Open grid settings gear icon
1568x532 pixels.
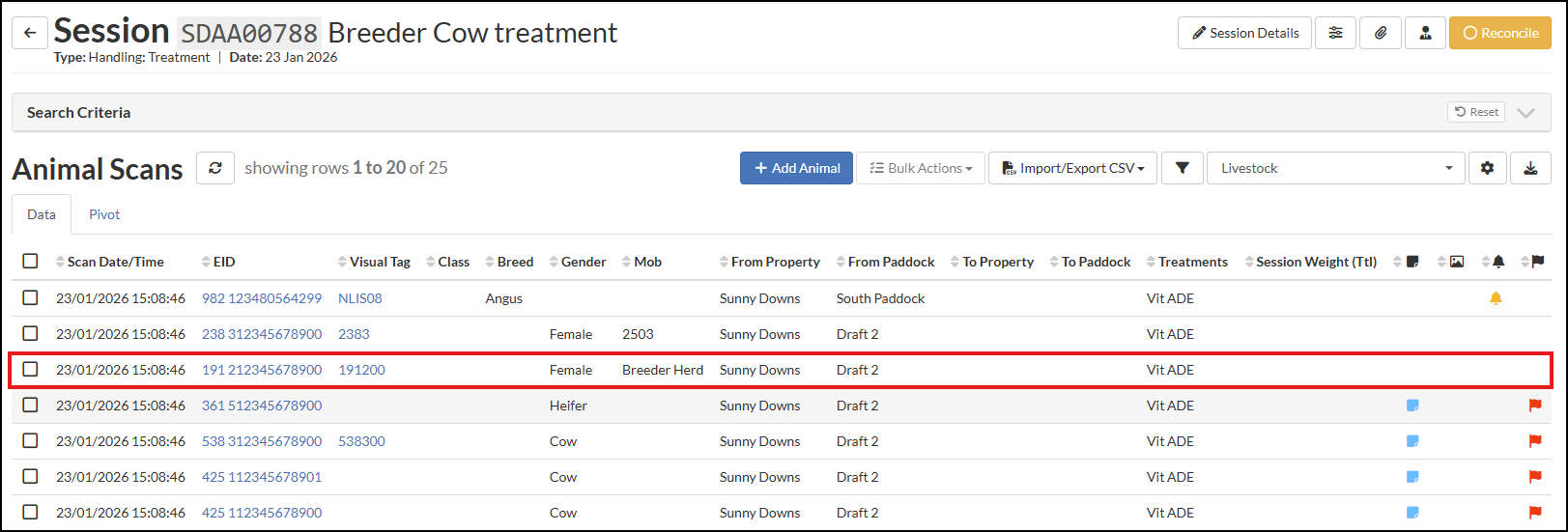[x=1487, y=168]
